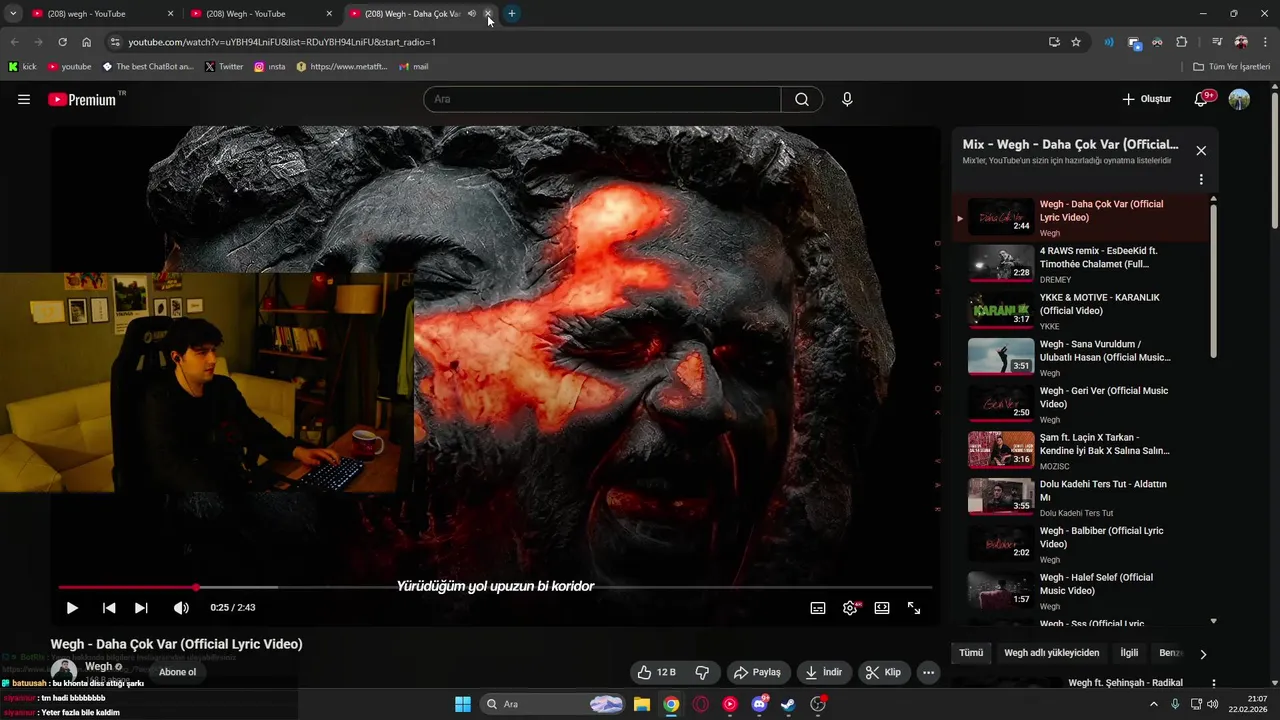Skip to next video in mix

coord(141,608)
